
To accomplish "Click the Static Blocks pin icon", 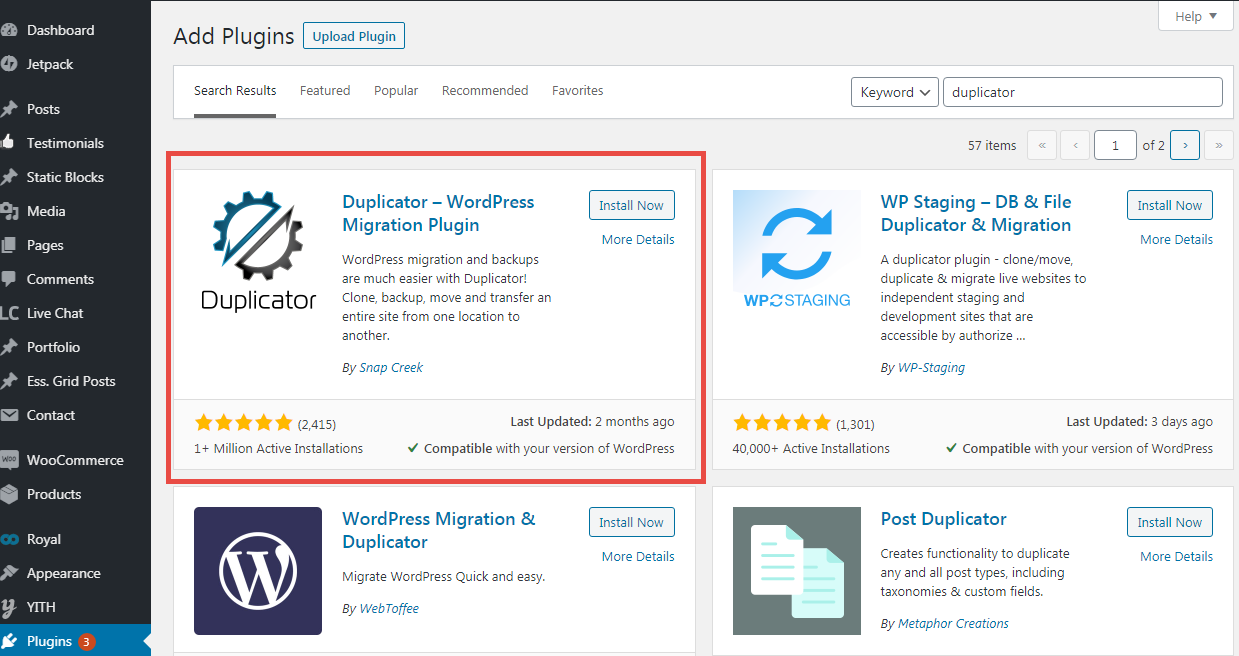I will (x=8, y=177).
